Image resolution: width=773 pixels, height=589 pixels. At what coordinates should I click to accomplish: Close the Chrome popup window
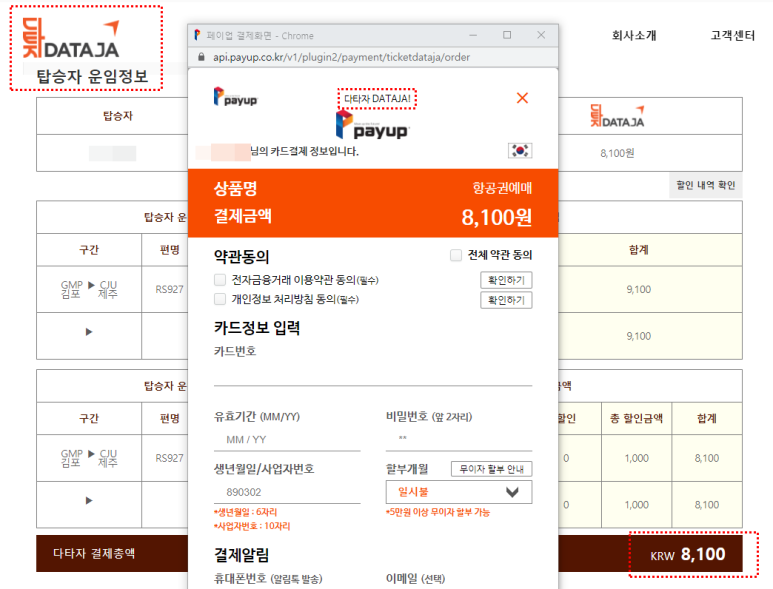(x=541, y=35)
